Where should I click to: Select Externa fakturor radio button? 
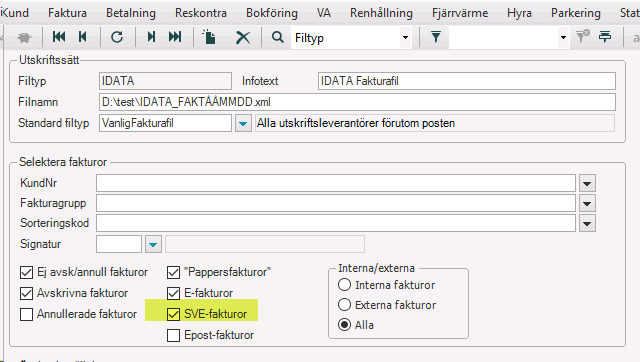point(344,304)
